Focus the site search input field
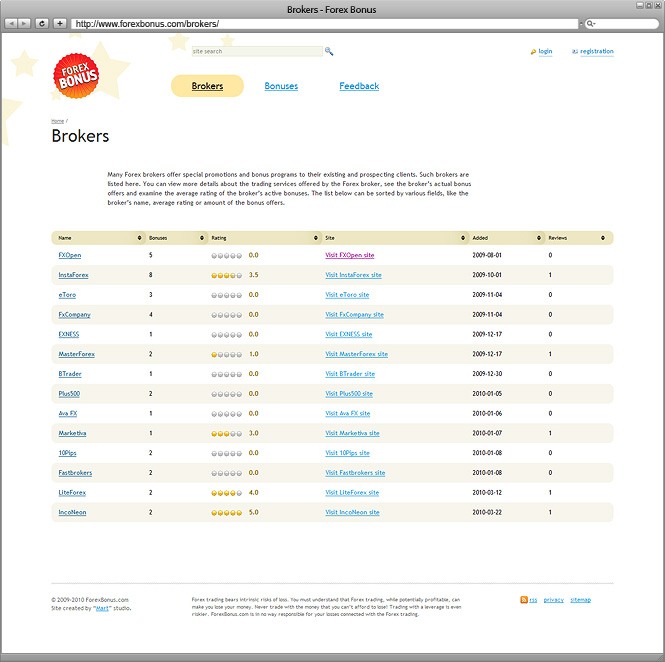The height and width of the screenshot is (662, 665). pos(257,51)
